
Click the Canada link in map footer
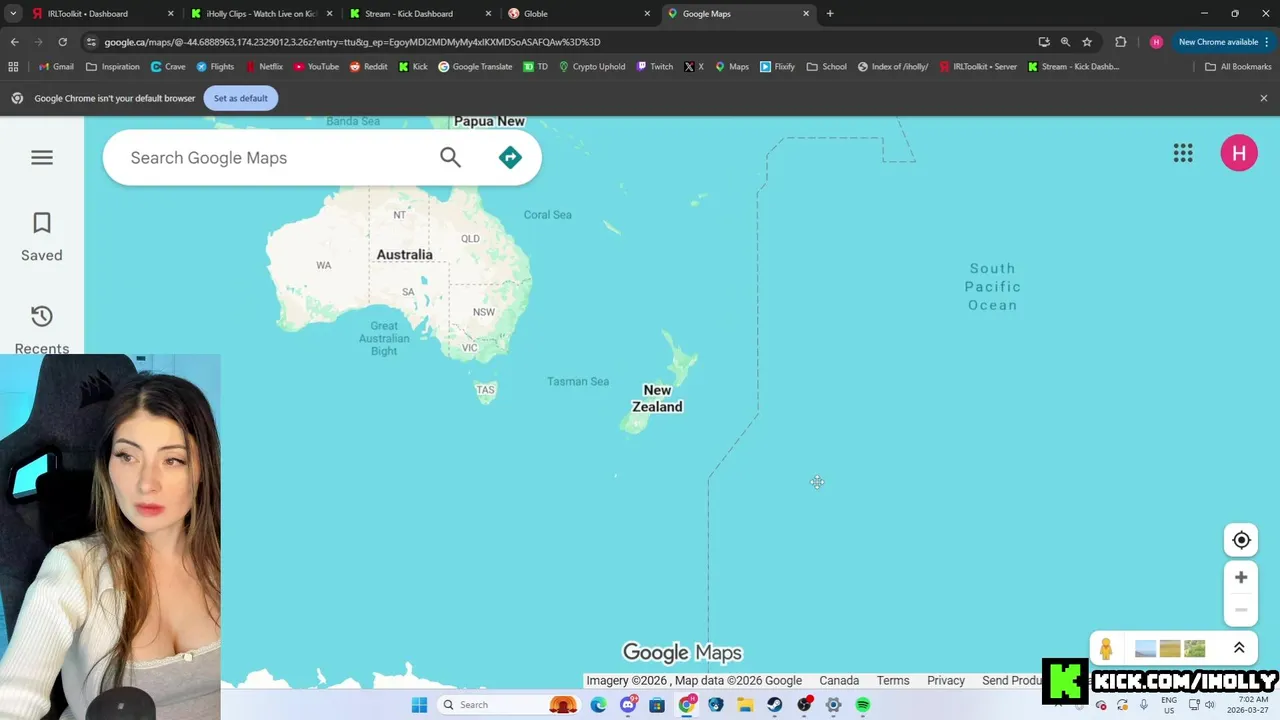(x=839, y=680)
